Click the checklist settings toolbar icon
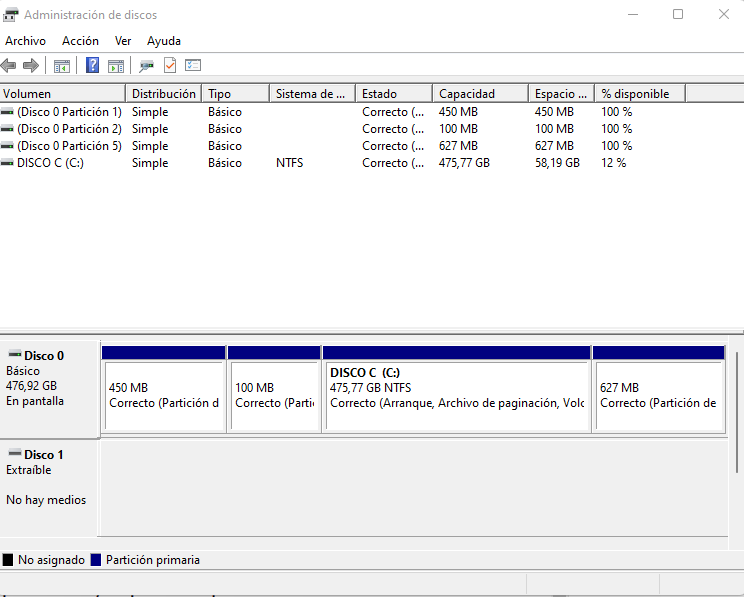The width and height of the screenshot is (744, 597). pos(193,66)
